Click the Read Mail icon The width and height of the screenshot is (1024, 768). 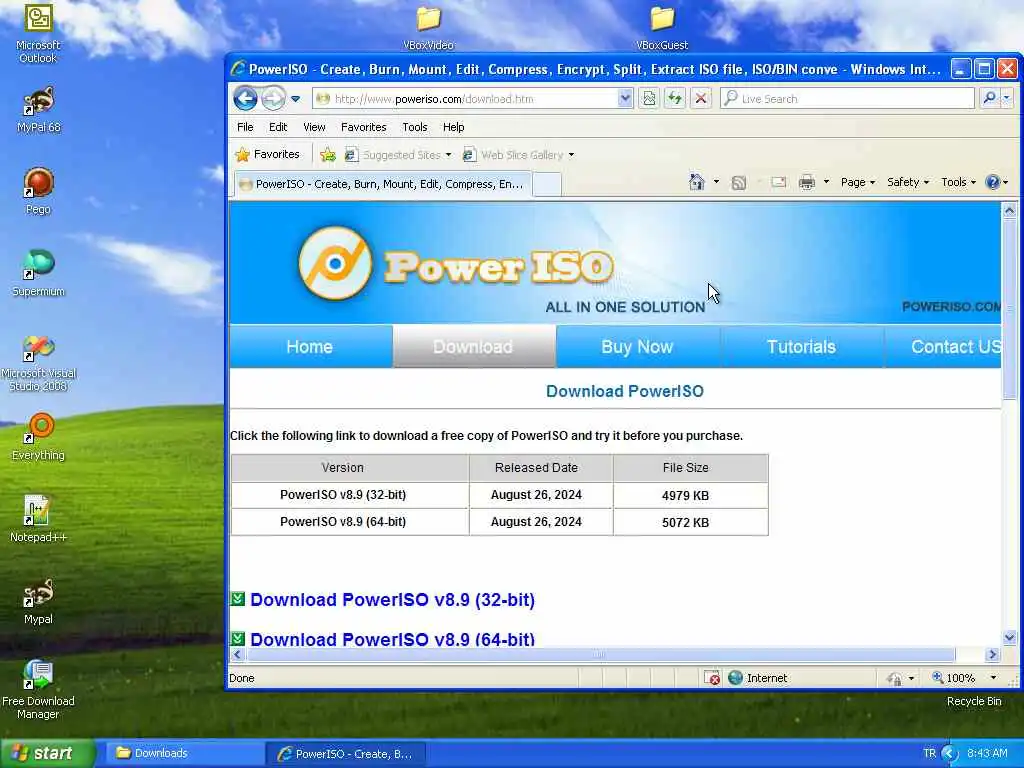(x=778, y=182)
